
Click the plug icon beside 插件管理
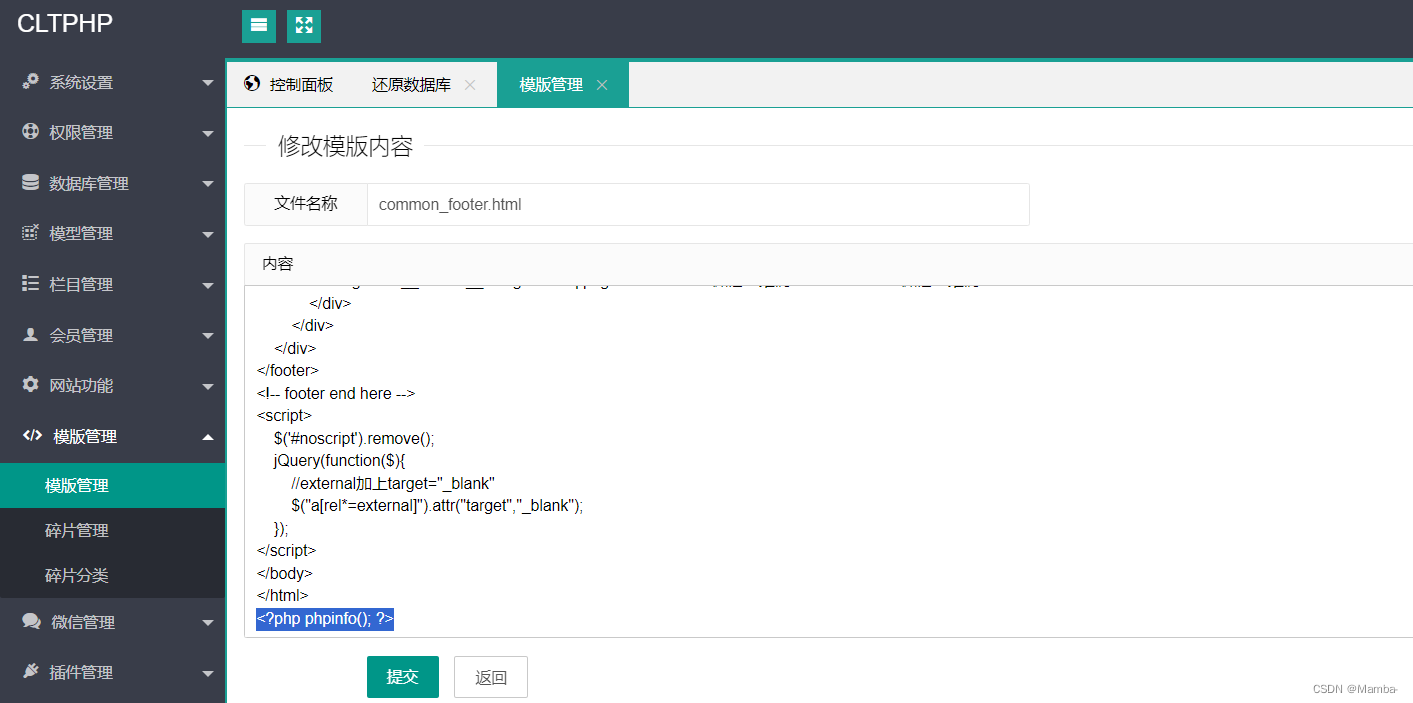click(x=31, y=672)
